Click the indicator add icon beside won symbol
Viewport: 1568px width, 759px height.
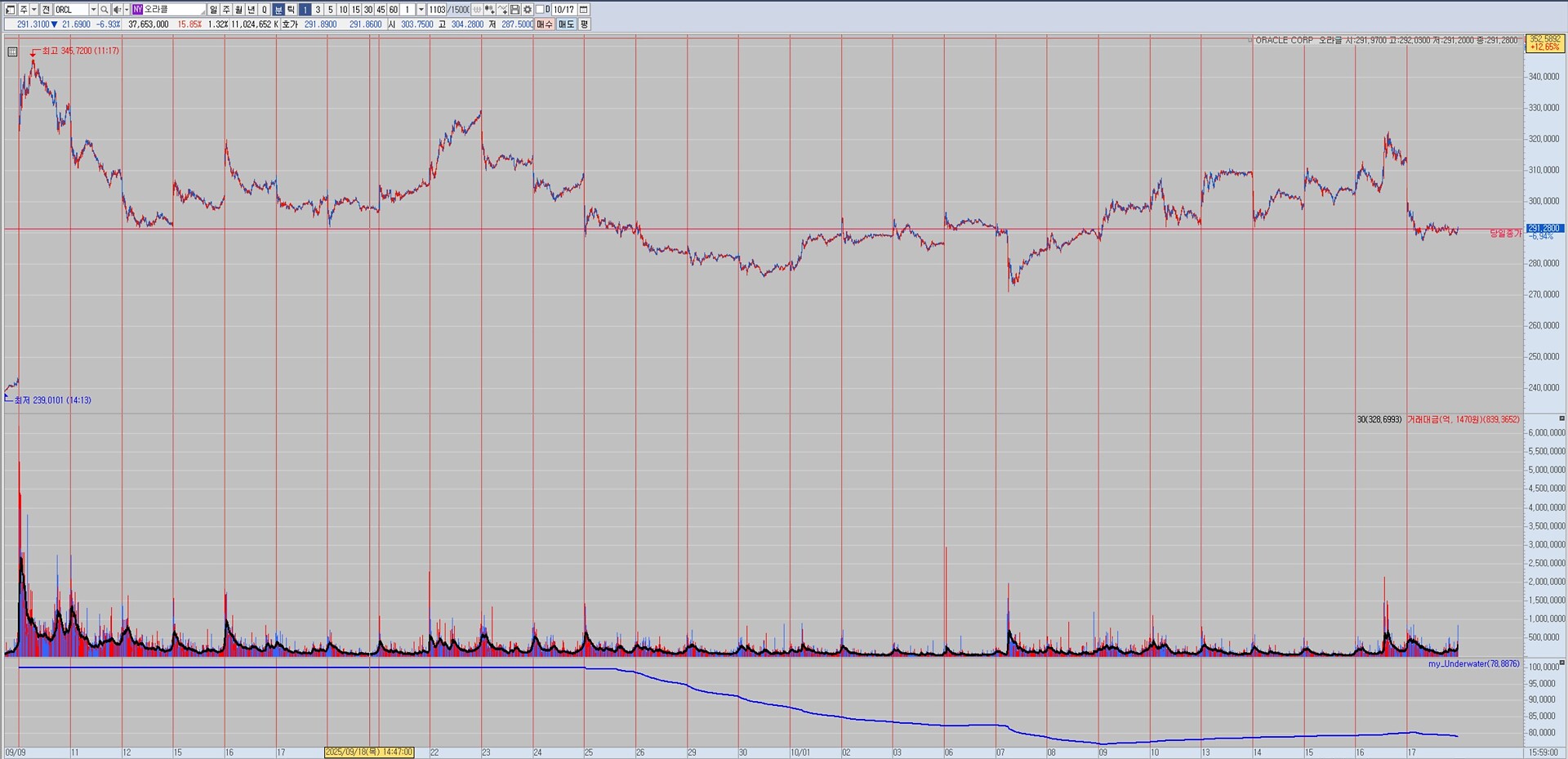pos(489,10)
